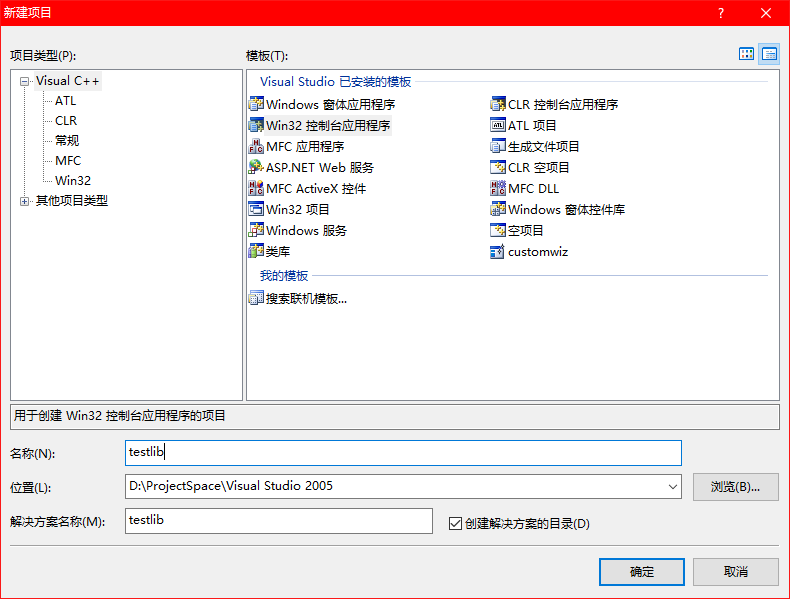Switch to small icons list view
Image resolution: width=790 pixels, height=599 pixels.
(769, 54)
